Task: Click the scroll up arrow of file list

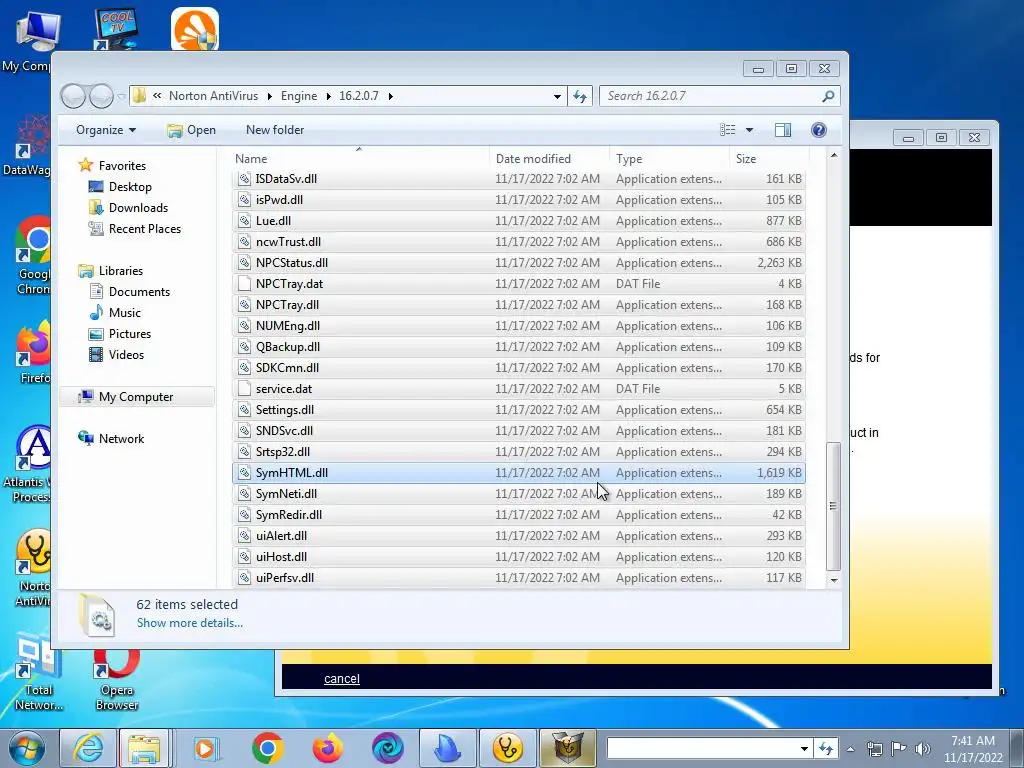Action: (x=833, y=155)
